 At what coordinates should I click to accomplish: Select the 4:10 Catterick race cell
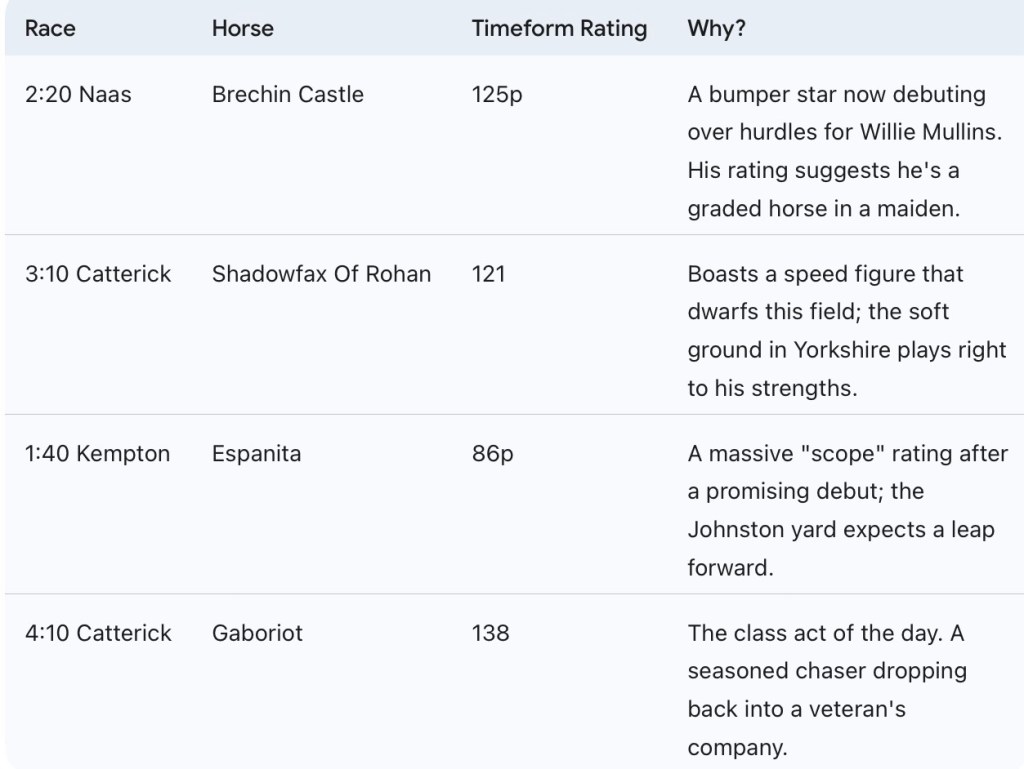(98, 633)
